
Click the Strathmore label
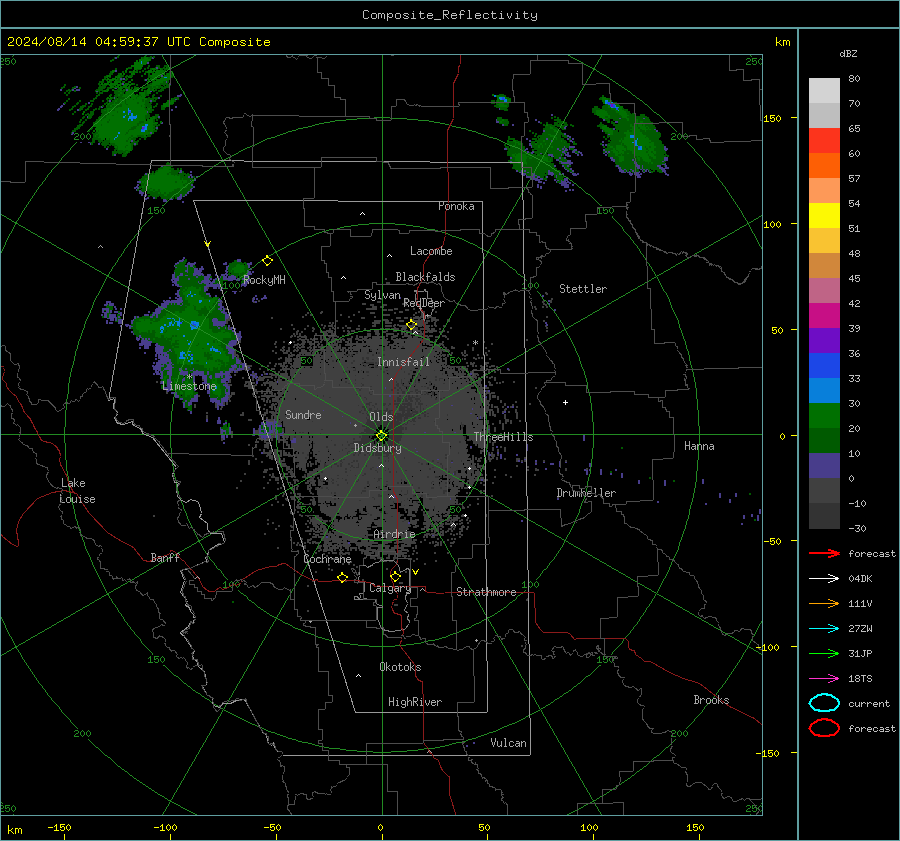click(x=486, y=592)
